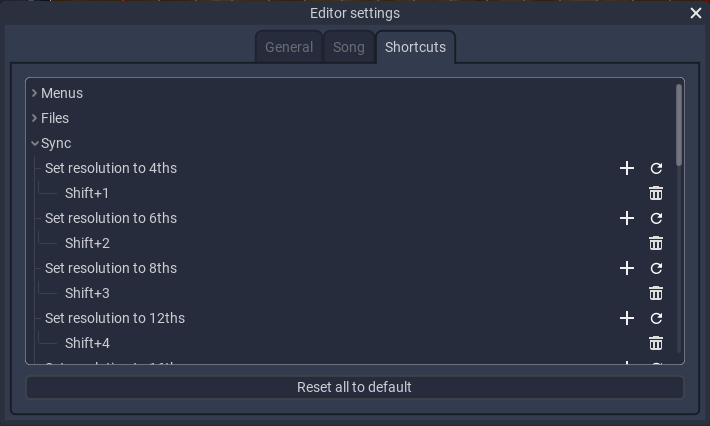Delete the Shift+1 shortcut
Screen dimensions: 710x426
pyautogui.click(x=656, y=193)
